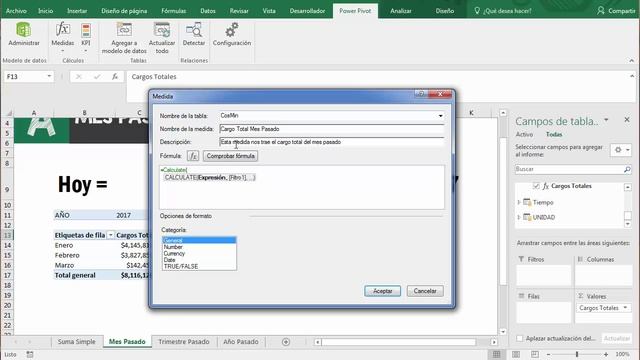640x360 pixels.
Task: Click the Descripción text field
Action: coord(331,142)
